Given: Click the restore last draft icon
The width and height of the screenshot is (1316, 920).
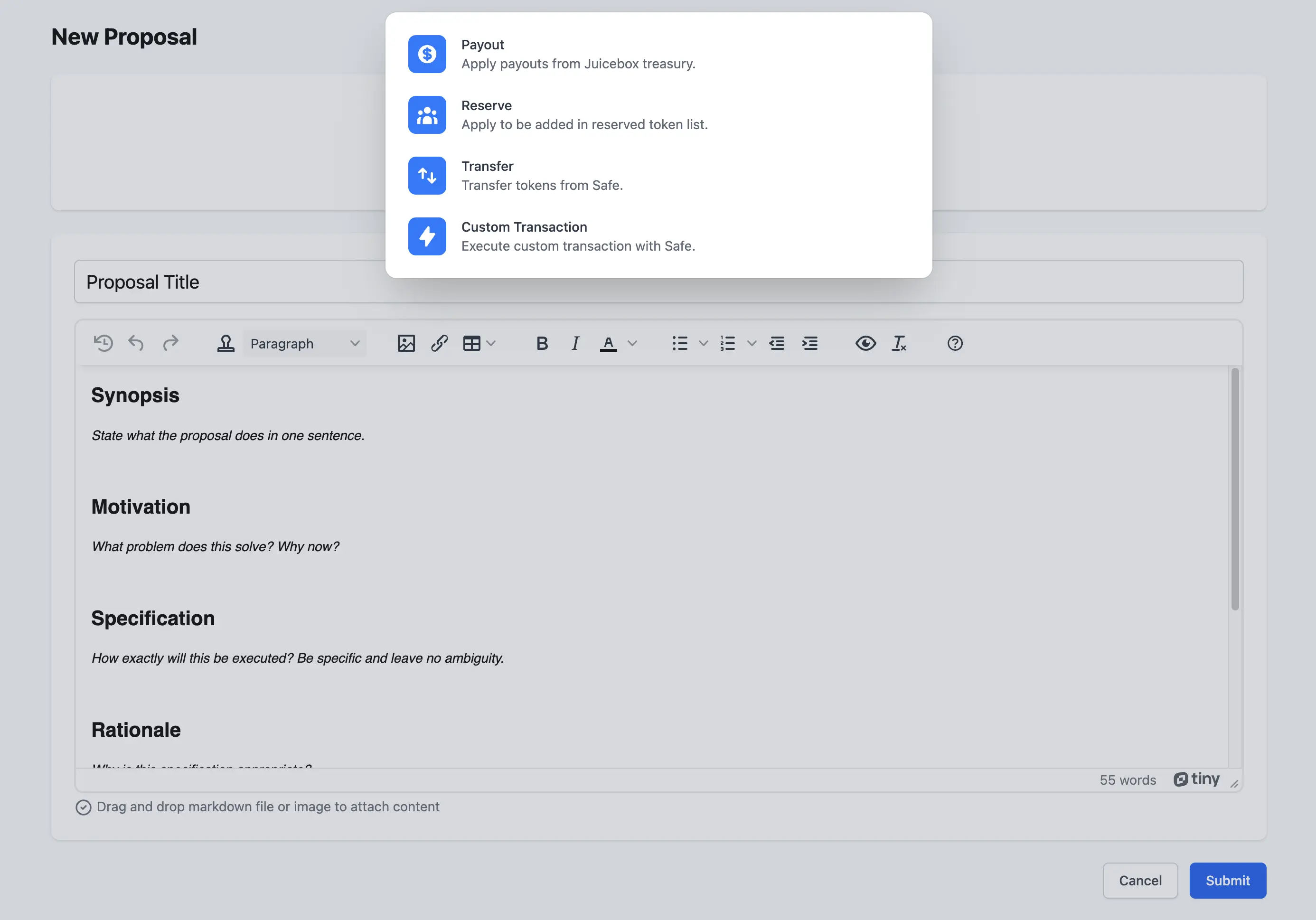Looking at the screenshot, I should point(103,343).
